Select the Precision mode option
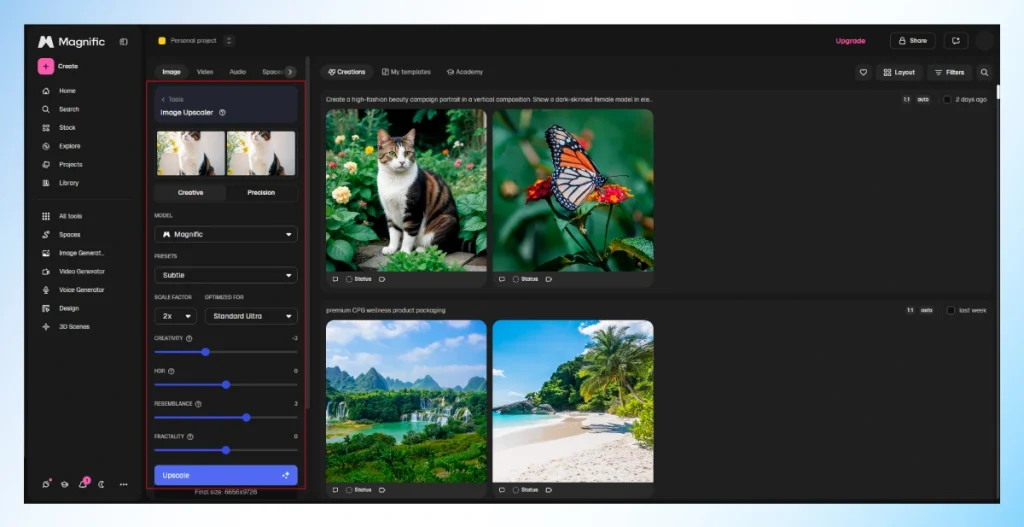Viewport: 1024px width, 527px height. click(261, 193)
